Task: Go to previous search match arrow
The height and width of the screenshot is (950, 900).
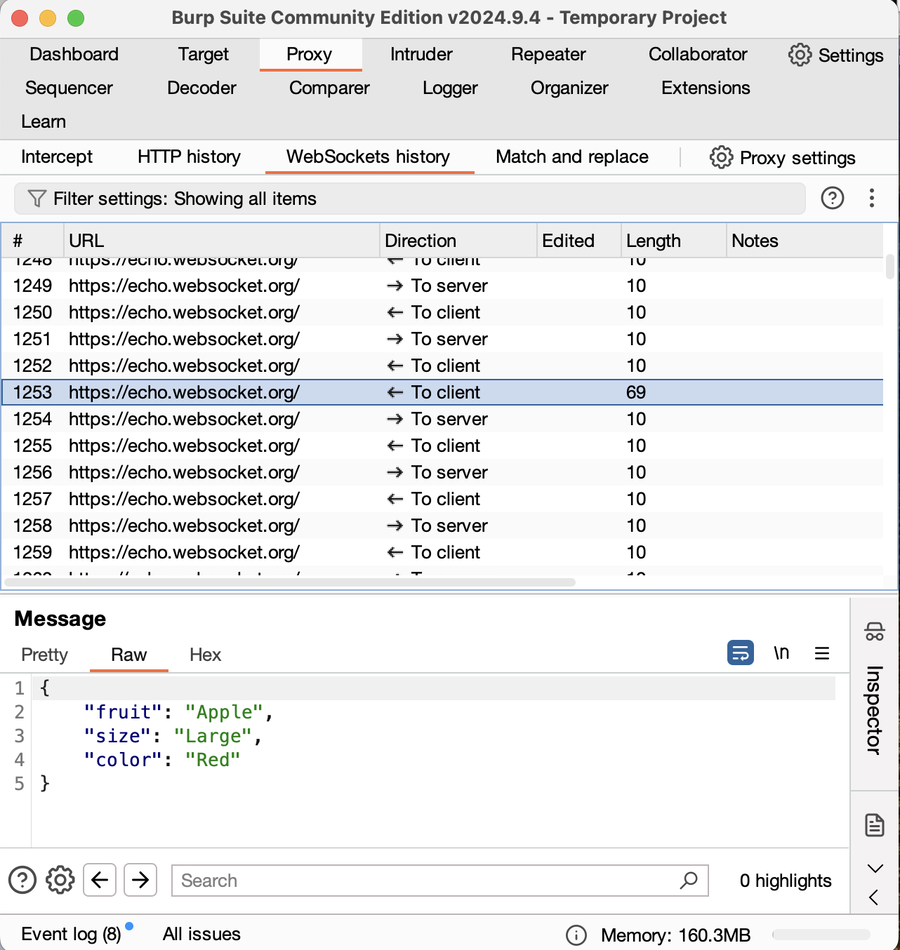Action: coord(99,880)
